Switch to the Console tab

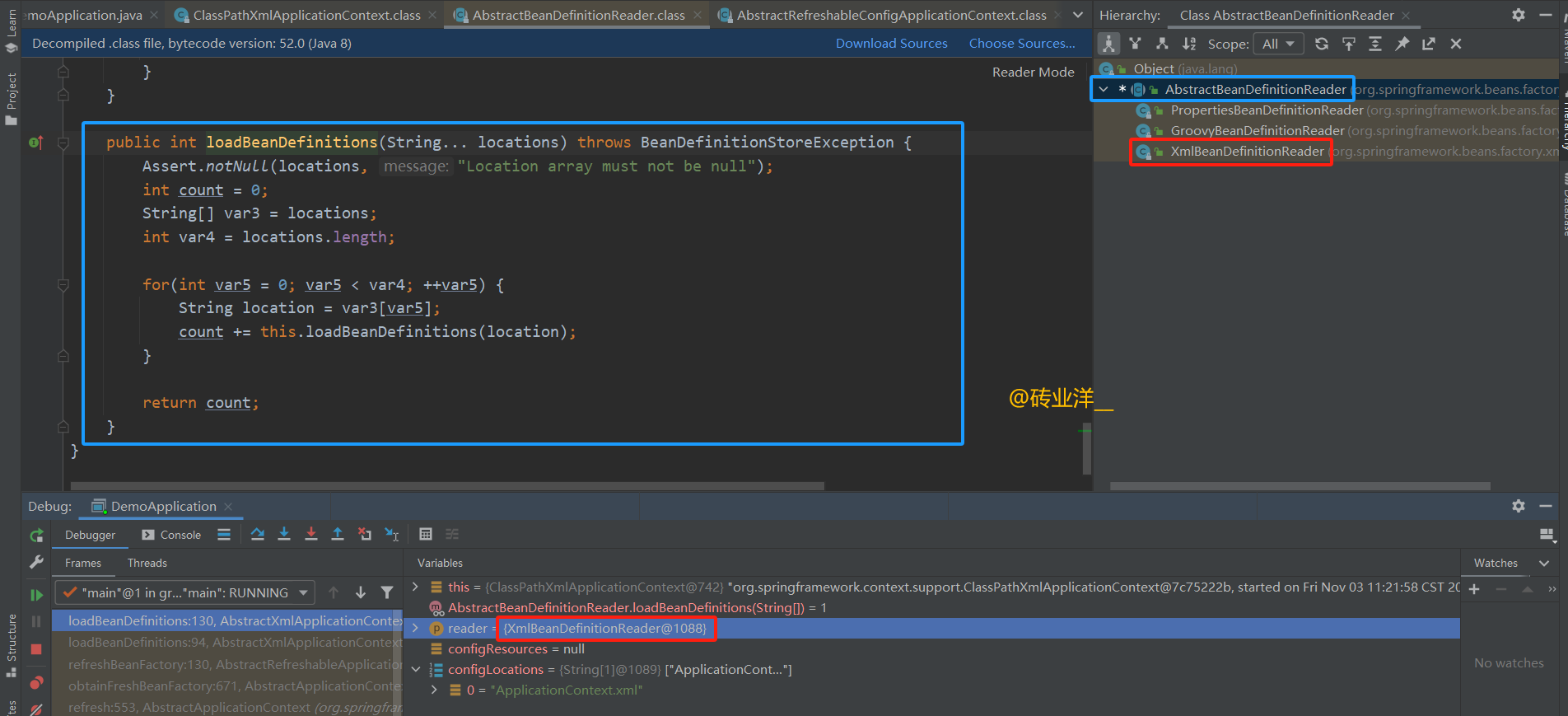tap(171, 535)
